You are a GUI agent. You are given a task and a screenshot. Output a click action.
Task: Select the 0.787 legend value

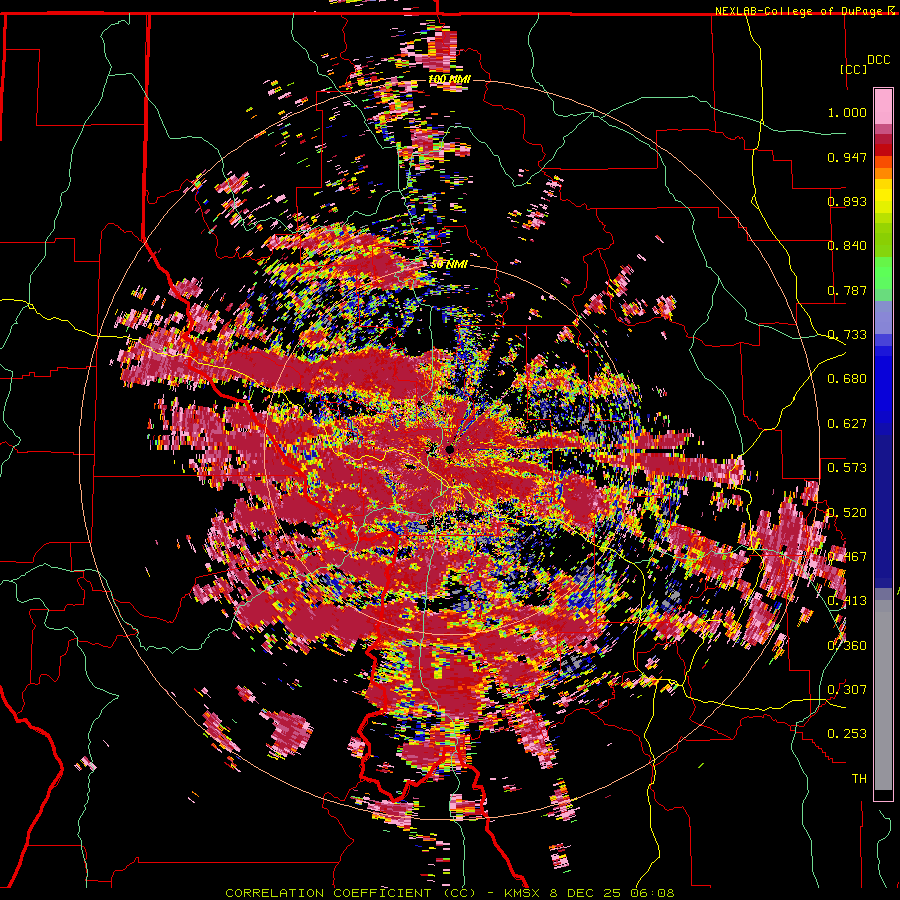click(847, 290)
